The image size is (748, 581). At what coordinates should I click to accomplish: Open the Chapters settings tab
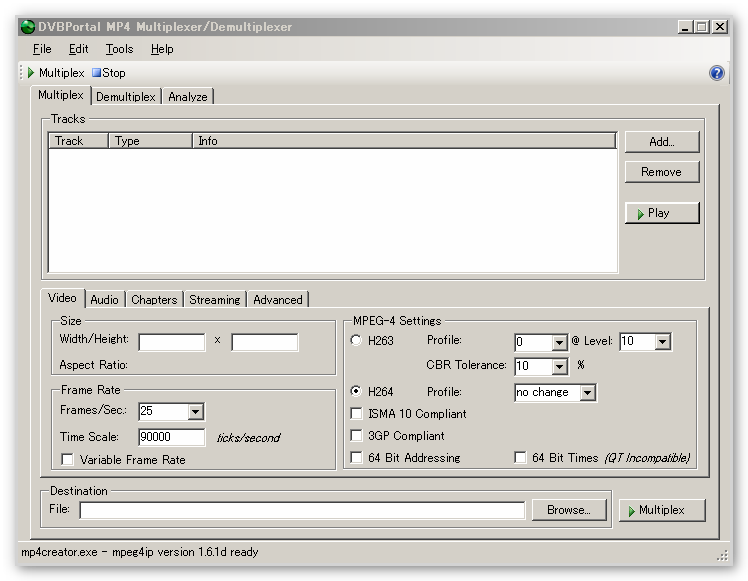tap(154, 300)
